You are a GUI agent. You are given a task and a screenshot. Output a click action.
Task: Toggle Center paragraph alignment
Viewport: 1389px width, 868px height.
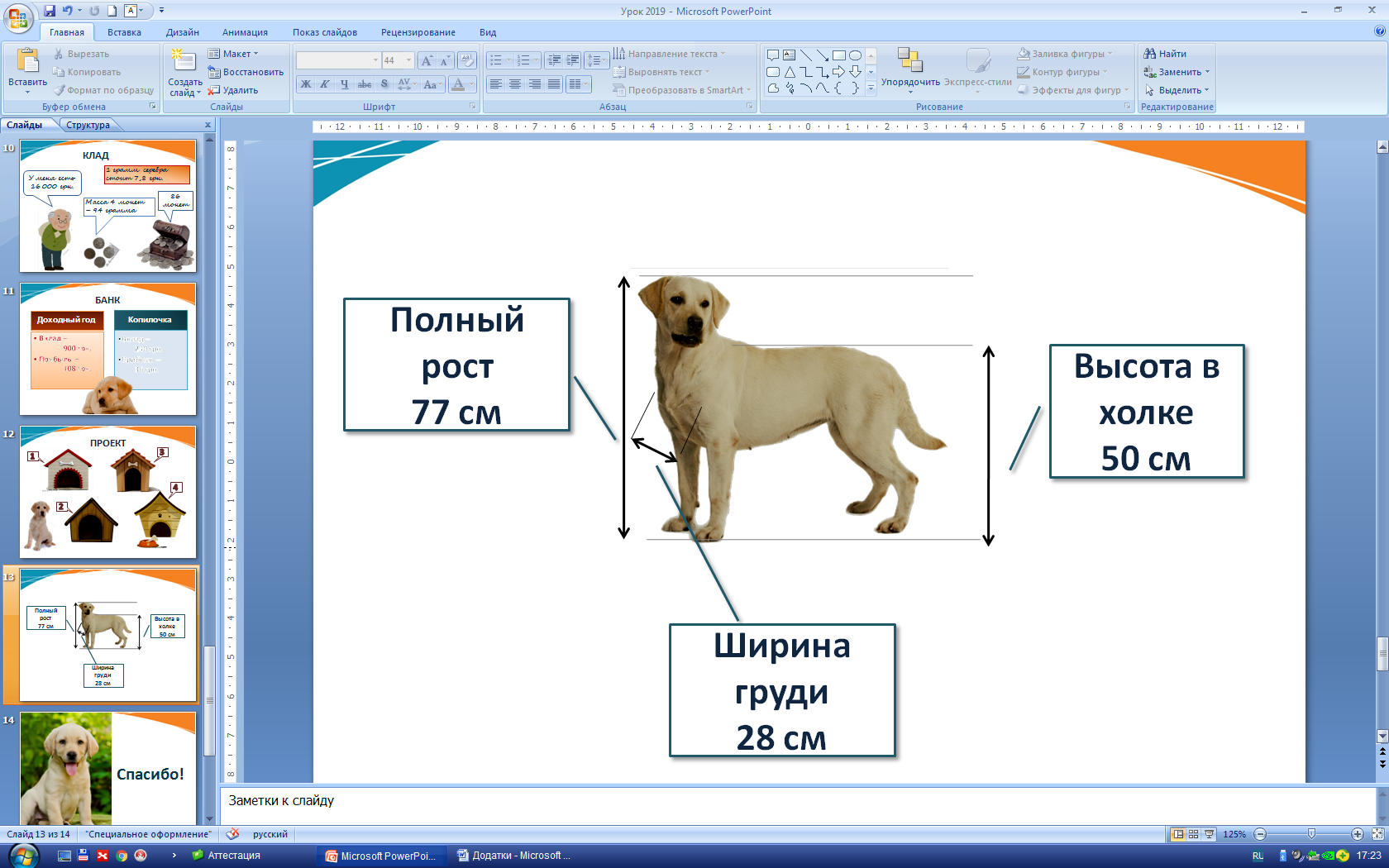(515, 84)
